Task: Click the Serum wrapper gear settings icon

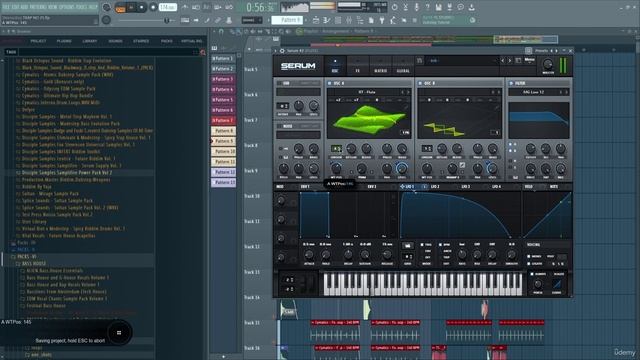Action: coord(282,51)
